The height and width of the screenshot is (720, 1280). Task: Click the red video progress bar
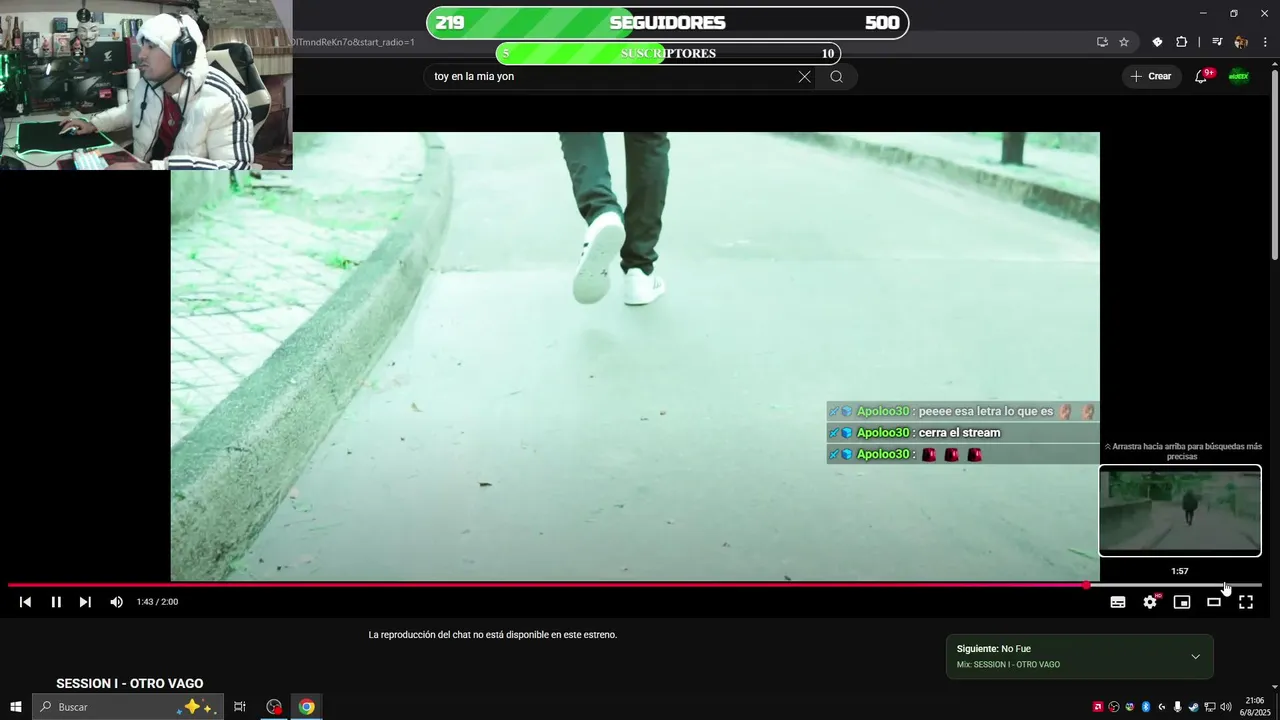point(547,585)
